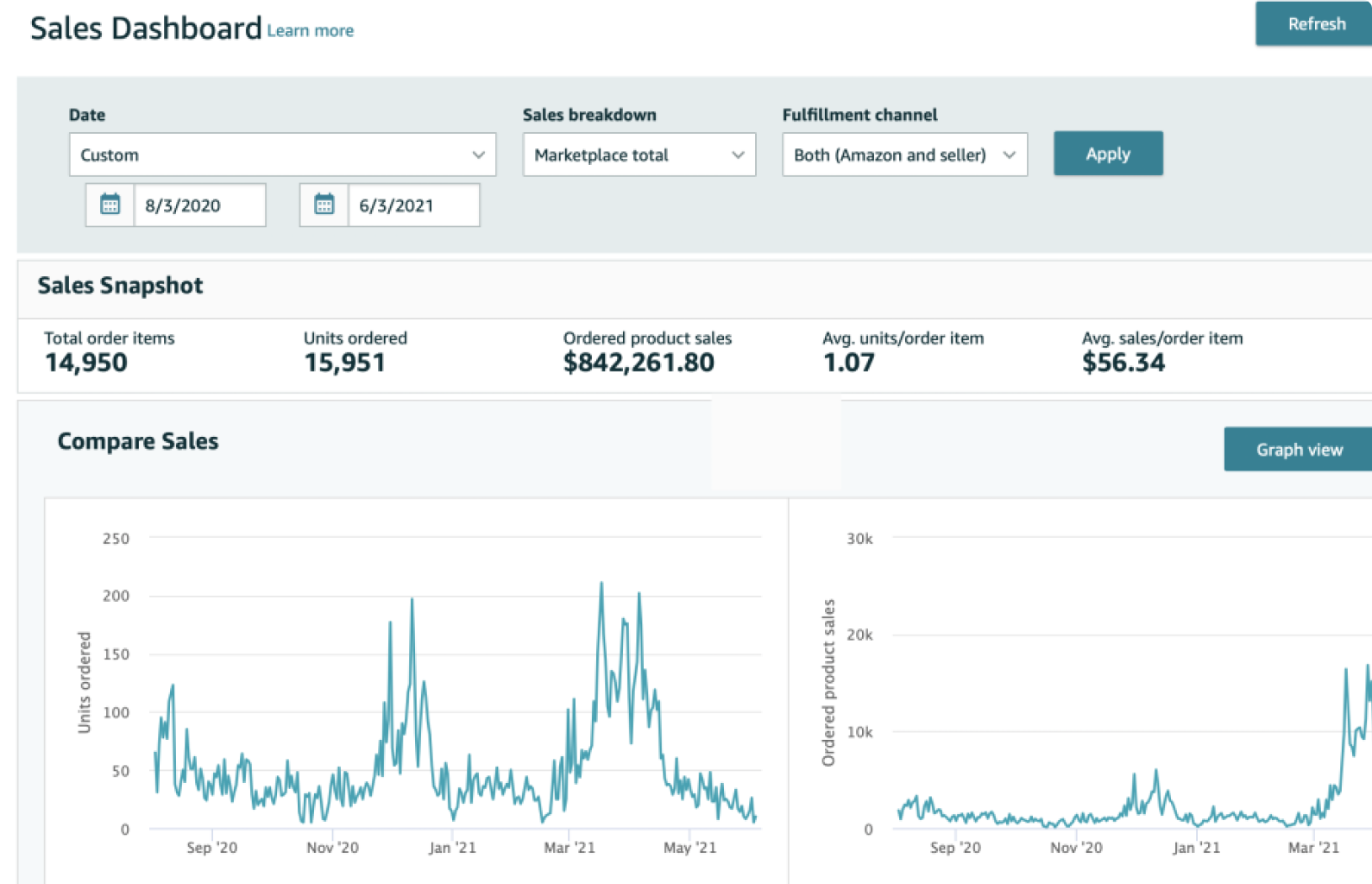Open the Fulfillment channel dropdown
The height and width of the screenshot is (884, 1372).
click(x=904, y=155)
